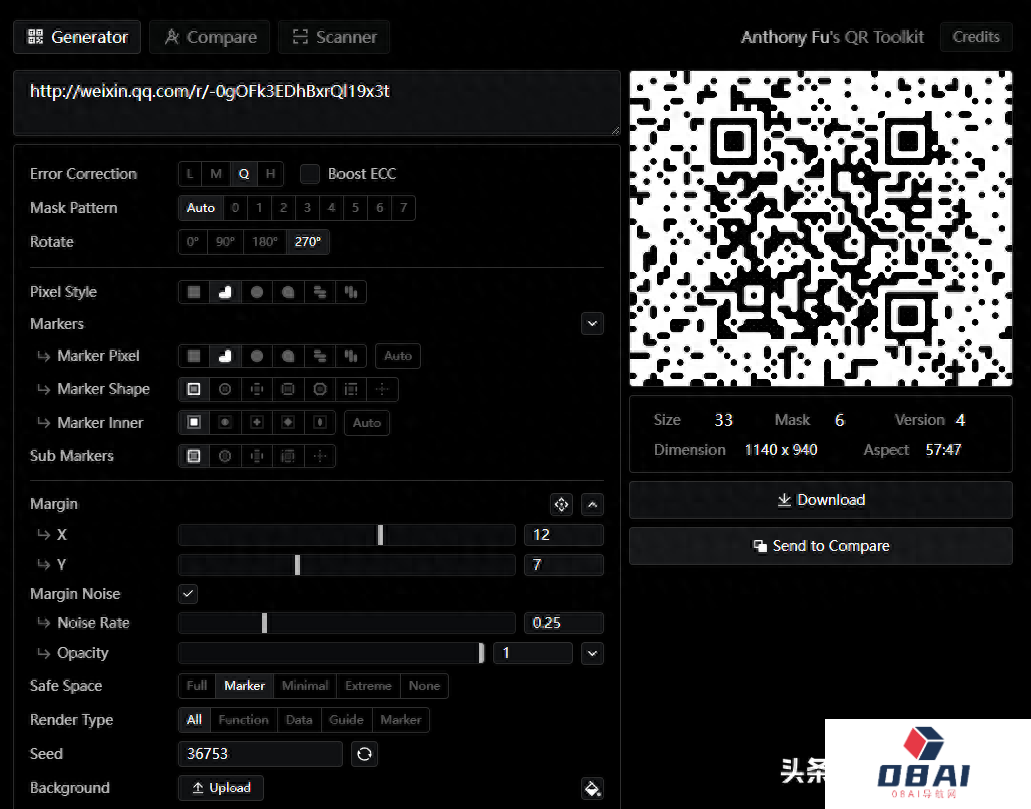
Task: Switch to the Compare tab
Action: click(x=210, y=37)
